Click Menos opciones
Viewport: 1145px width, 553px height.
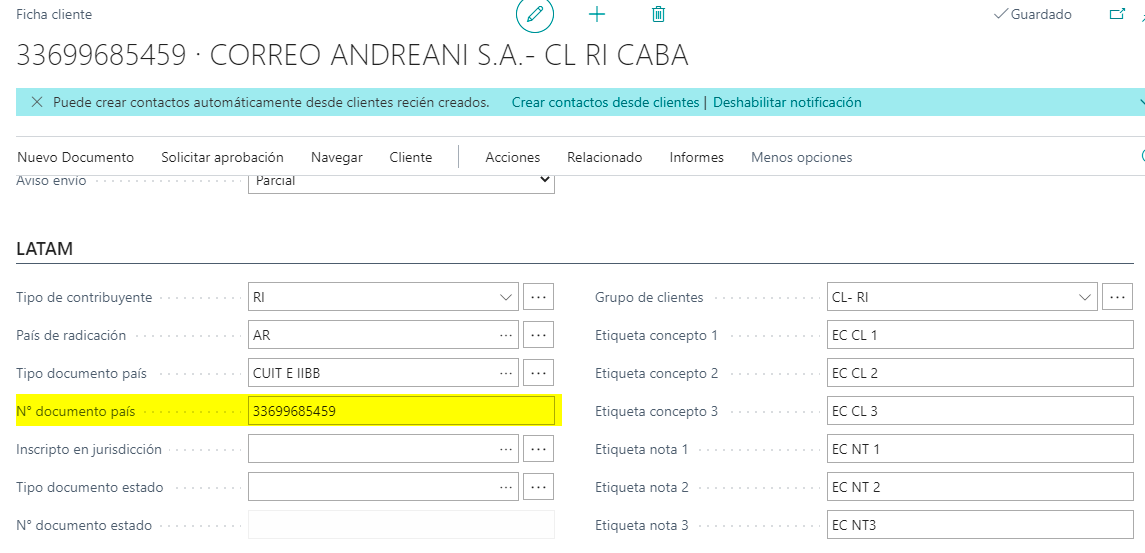point(802,157)
